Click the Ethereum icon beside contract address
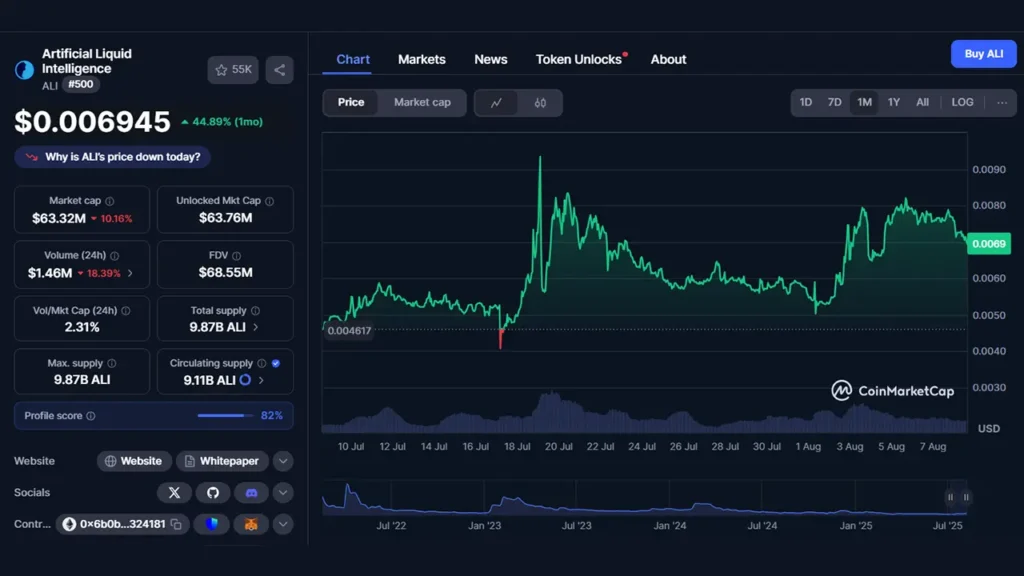This screenshot has width=1024, height=576. tap(69, 524)
